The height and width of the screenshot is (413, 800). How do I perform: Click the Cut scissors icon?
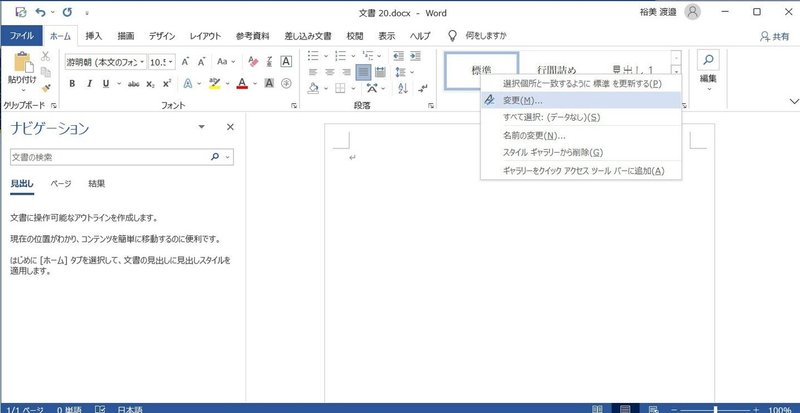[45, 57]
